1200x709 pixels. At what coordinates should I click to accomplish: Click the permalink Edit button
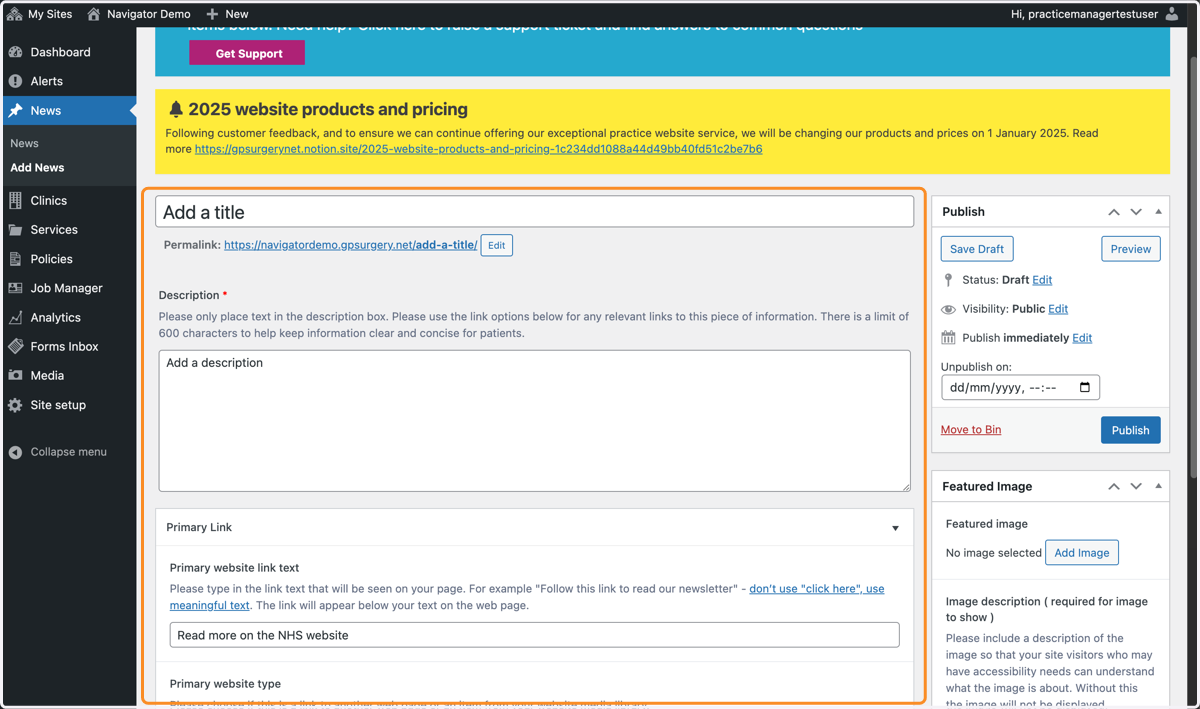(497, 245)
